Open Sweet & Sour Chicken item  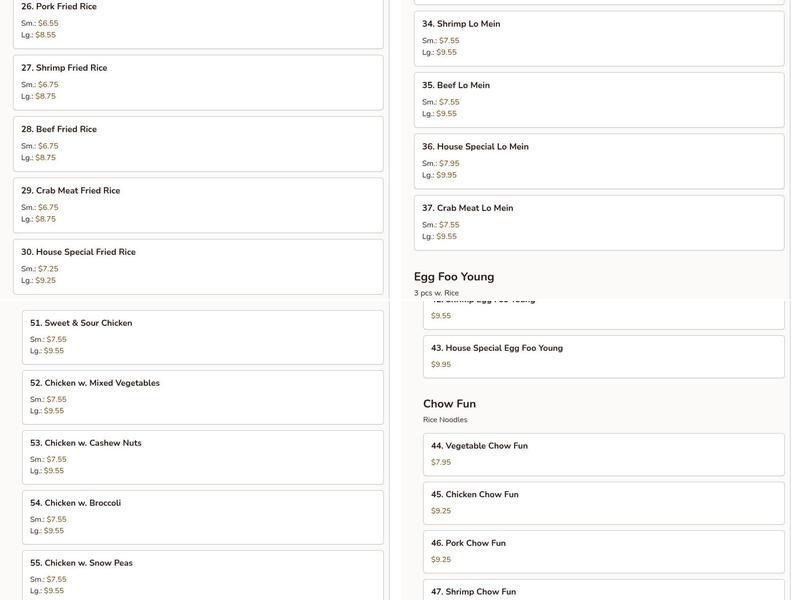coord(202,337)
